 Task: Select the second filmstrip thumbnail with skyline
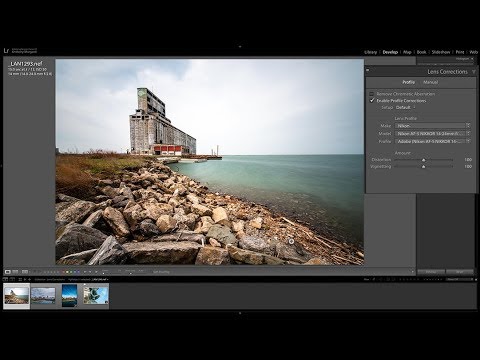[x=43, y=296]
